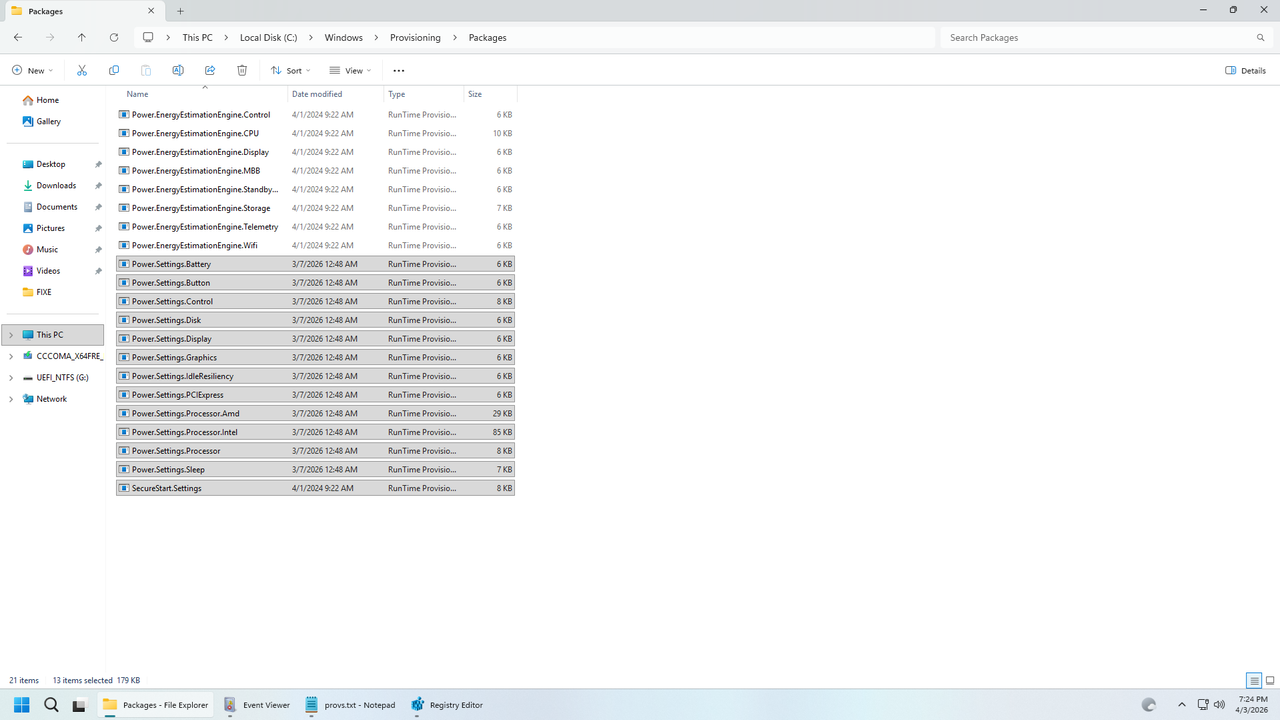Select Power.Settings.PCIExpress file
This screenshot has height=720, width=1280.
click(x=315, y=395)
